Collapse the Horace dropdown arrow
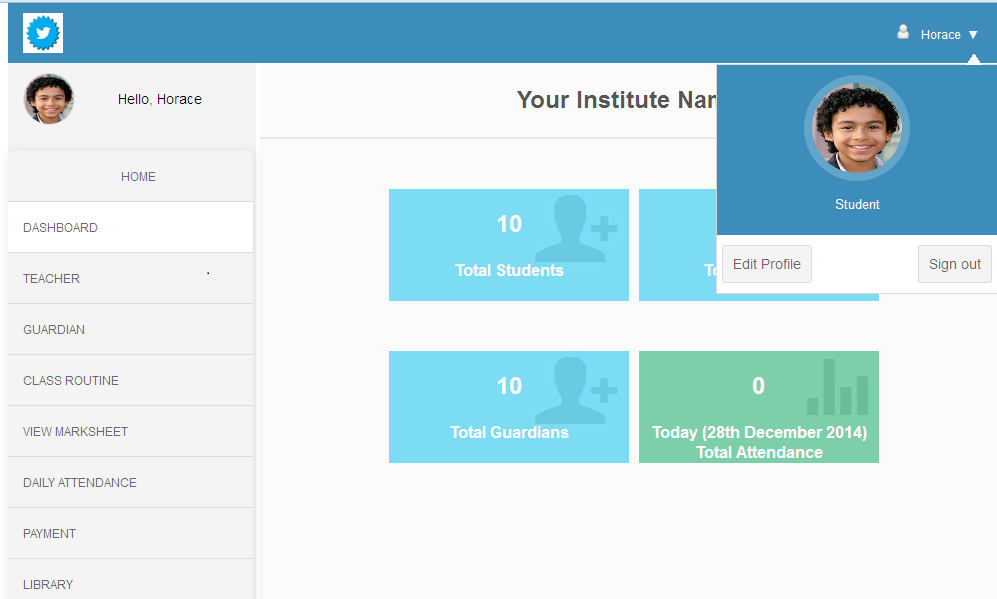The height and width of the screenshot is (599, 997). point(973,35)
